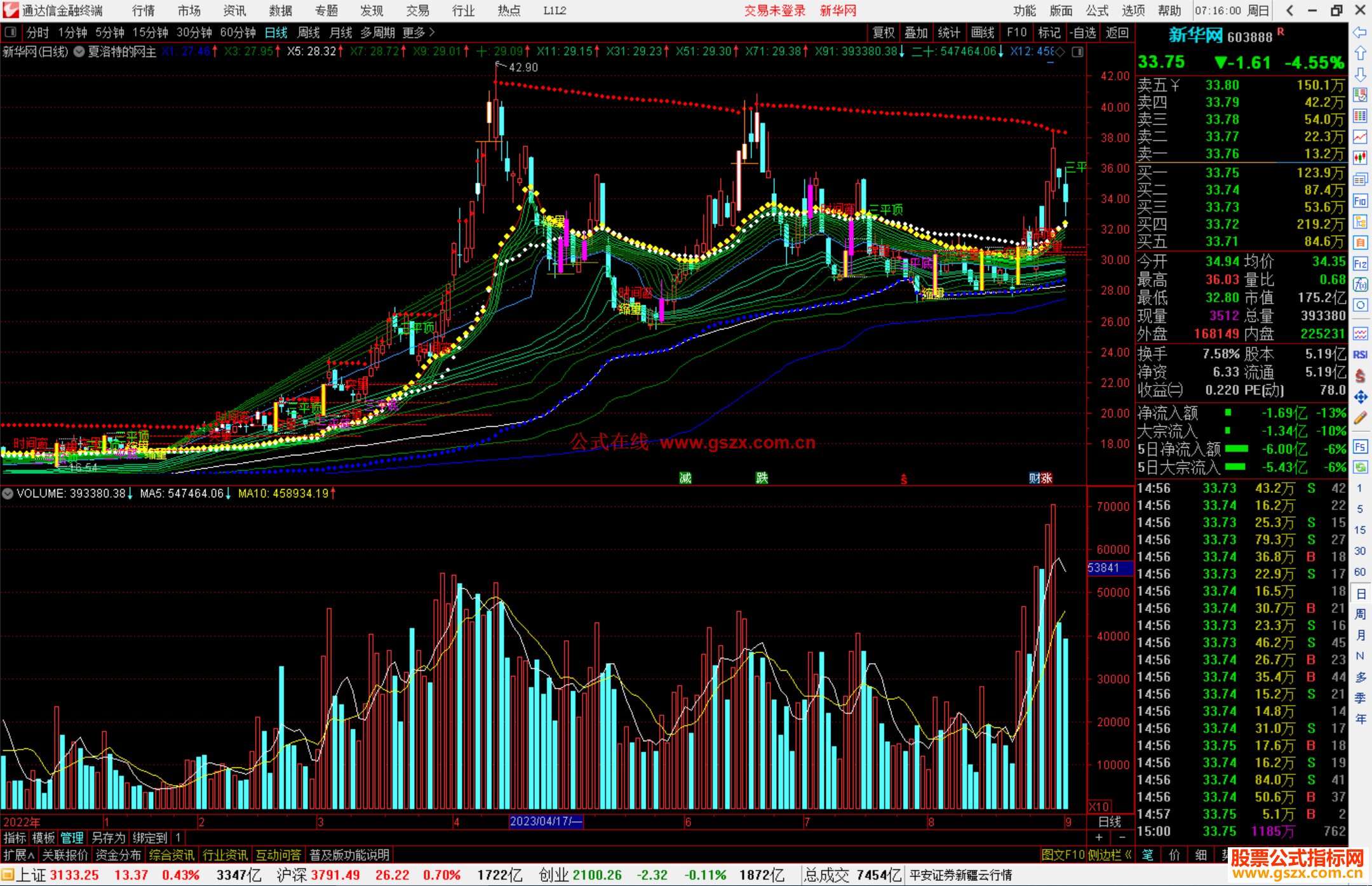Screen dimensions: 1372x886
Task: Expand the 更多 periods dropdown
Action: pos(418,32)
